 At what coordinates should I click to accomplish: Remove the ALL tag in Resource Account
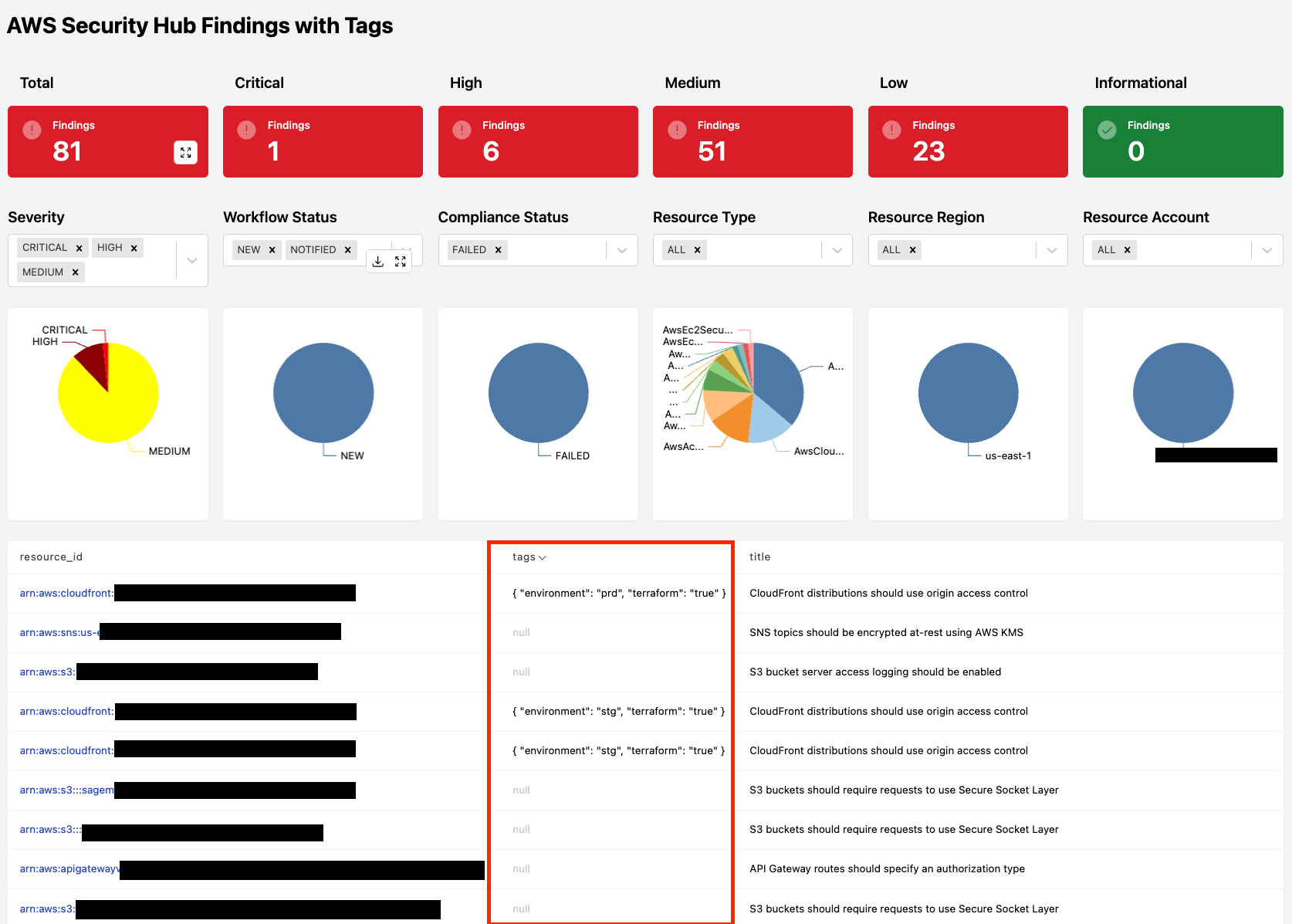tap(1127, 250)
